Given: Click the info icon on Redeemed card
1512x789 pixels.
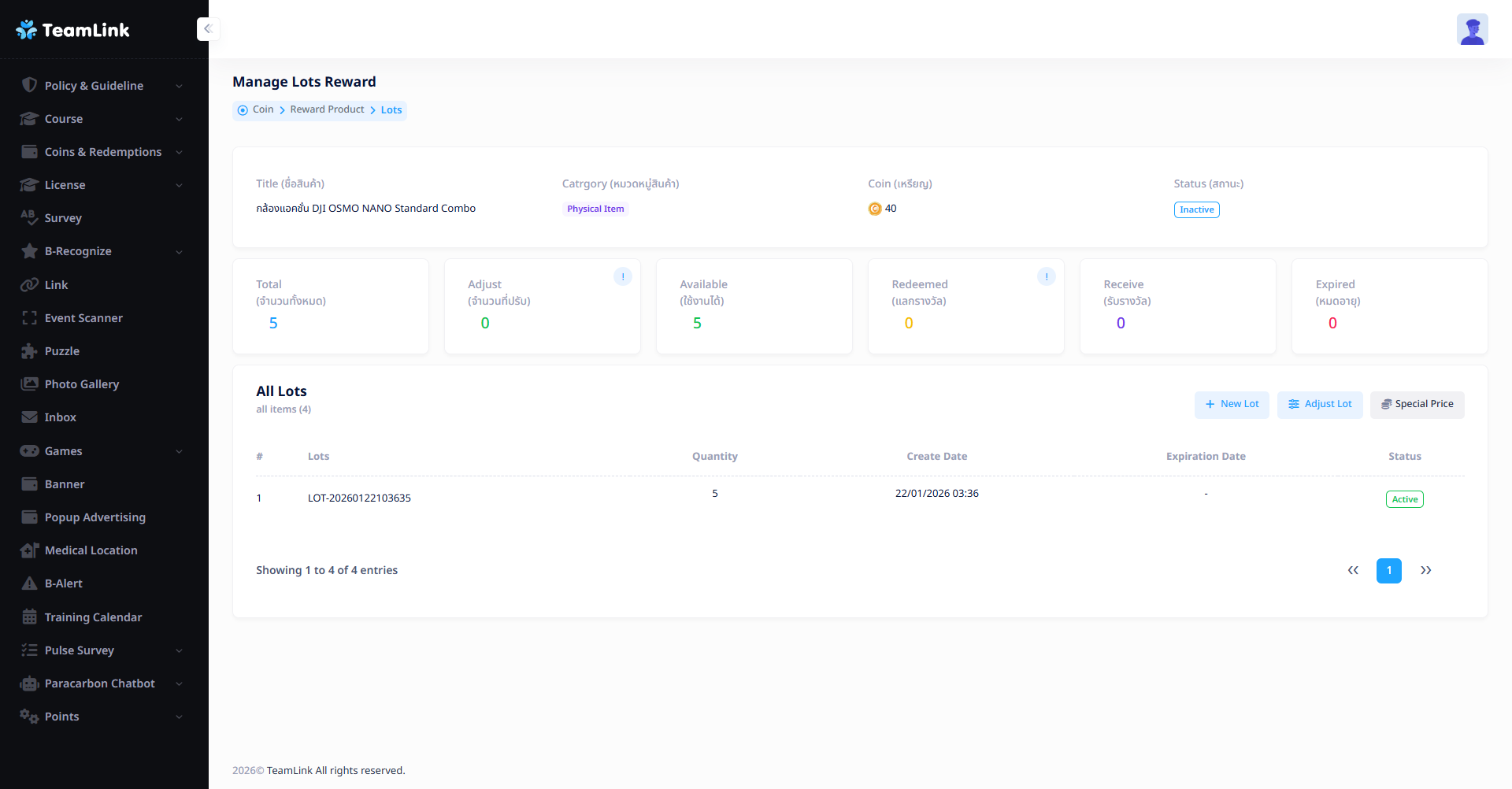Looking at the screenshot, I should point(1046,276).
